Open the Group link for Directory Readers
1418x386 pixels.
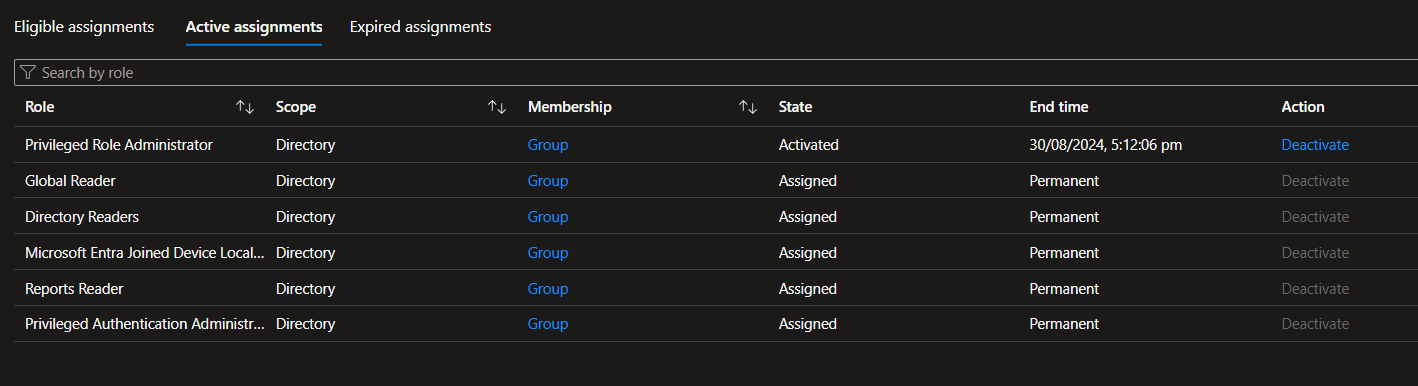pyautogui.click(x=548, y=217)
